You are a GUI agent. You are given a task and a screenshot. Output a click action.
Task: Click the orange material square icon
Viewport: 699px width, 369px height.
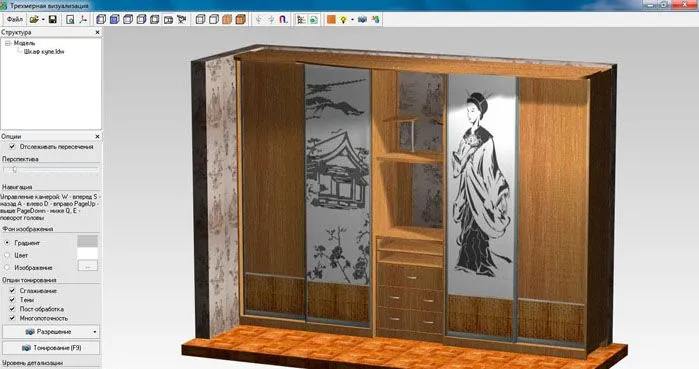(x=331, y=20)
